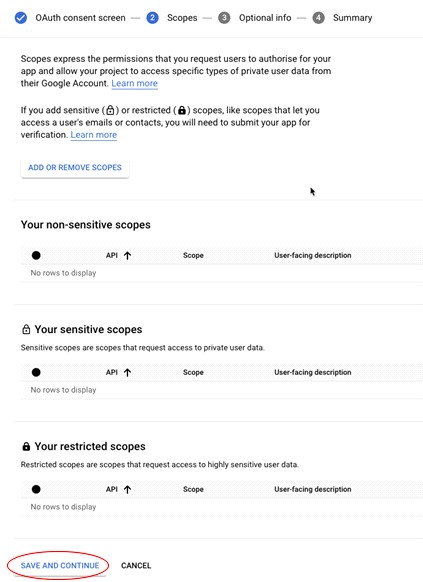Click Save and Continue
423x582 pixels.
pyautogui.click(x=60, y=565)
